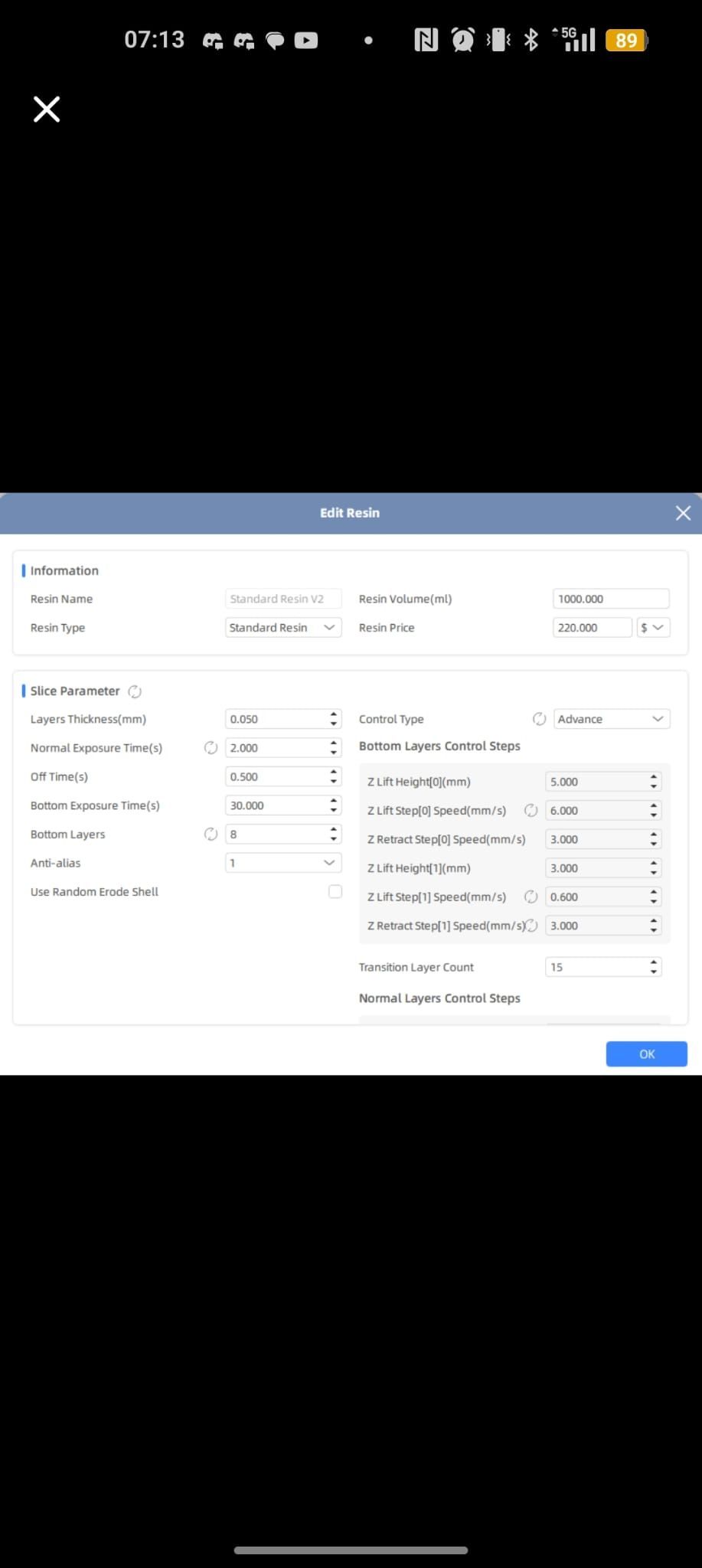Tap the navigation gesture bar at bottom
Screen dimensions: 702x1568
click(351, 1550)
